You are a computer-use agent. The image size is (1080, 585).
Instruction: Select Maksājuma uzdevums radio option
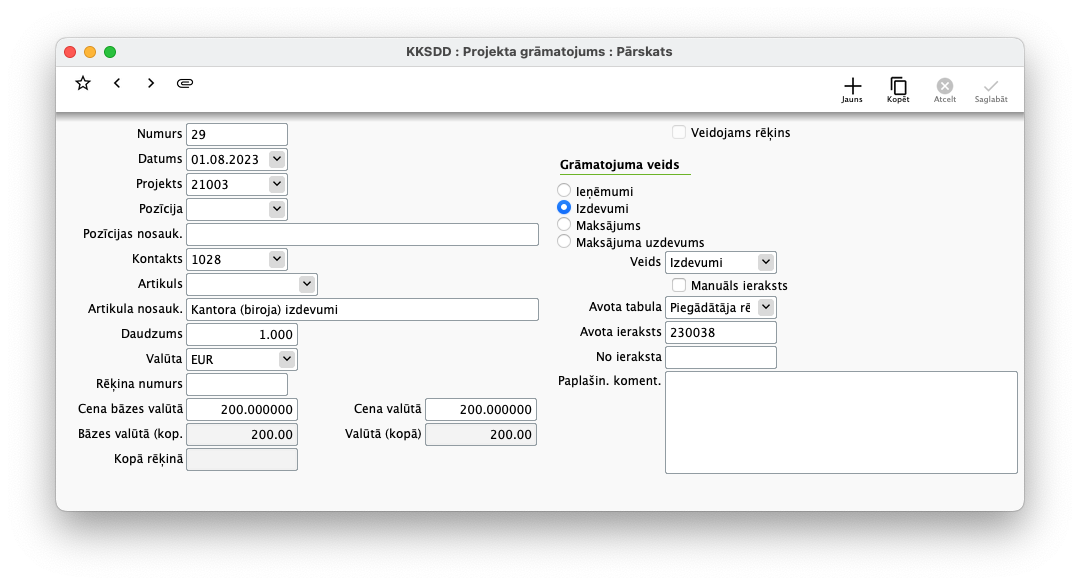(x=564, y=242)
